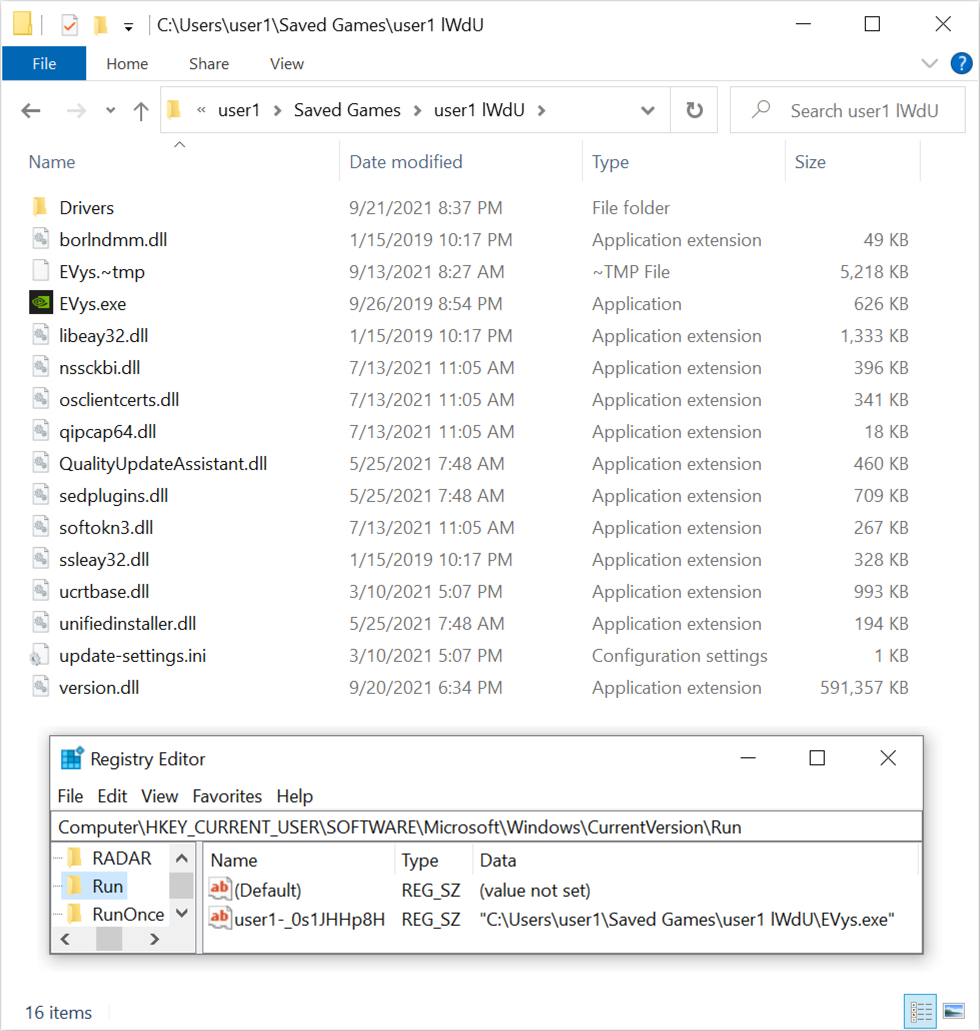Select the Saved Games breadcrumb segment

click(347, 110)
